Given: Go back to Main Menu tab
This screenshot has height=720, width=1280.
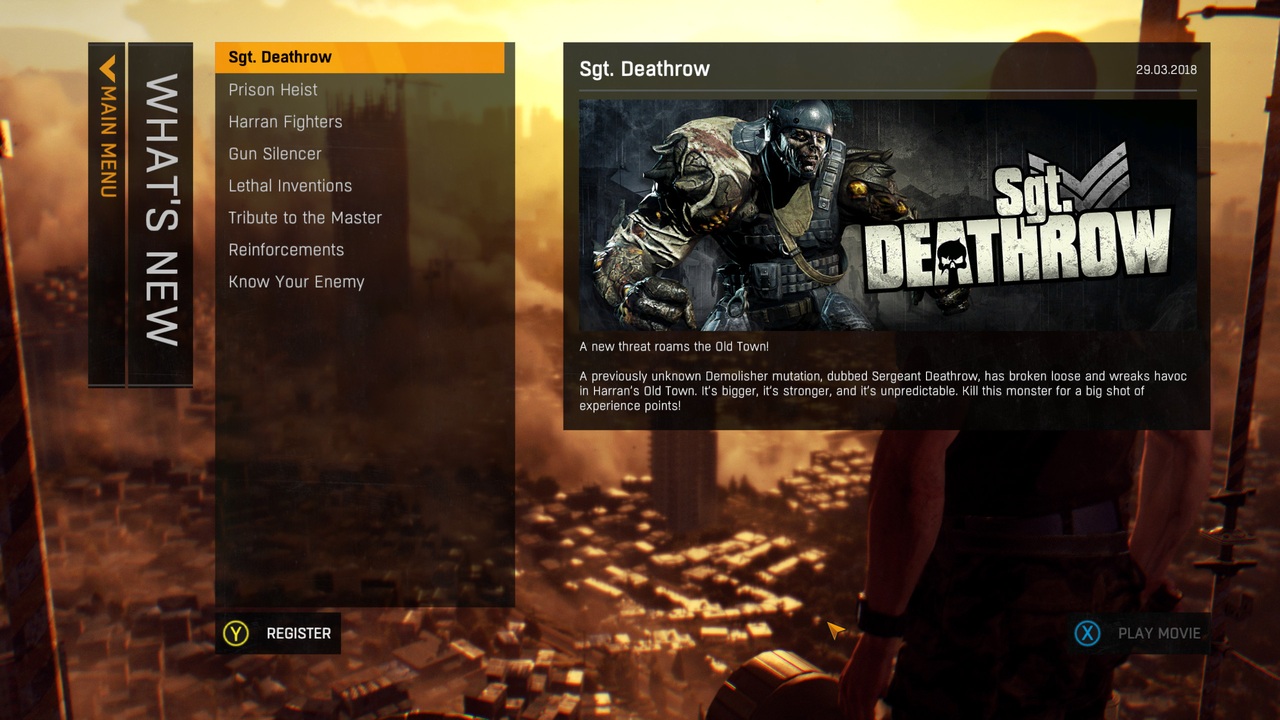Looking at the screenshot, I should pyautogui.click(x=107, y=214).
